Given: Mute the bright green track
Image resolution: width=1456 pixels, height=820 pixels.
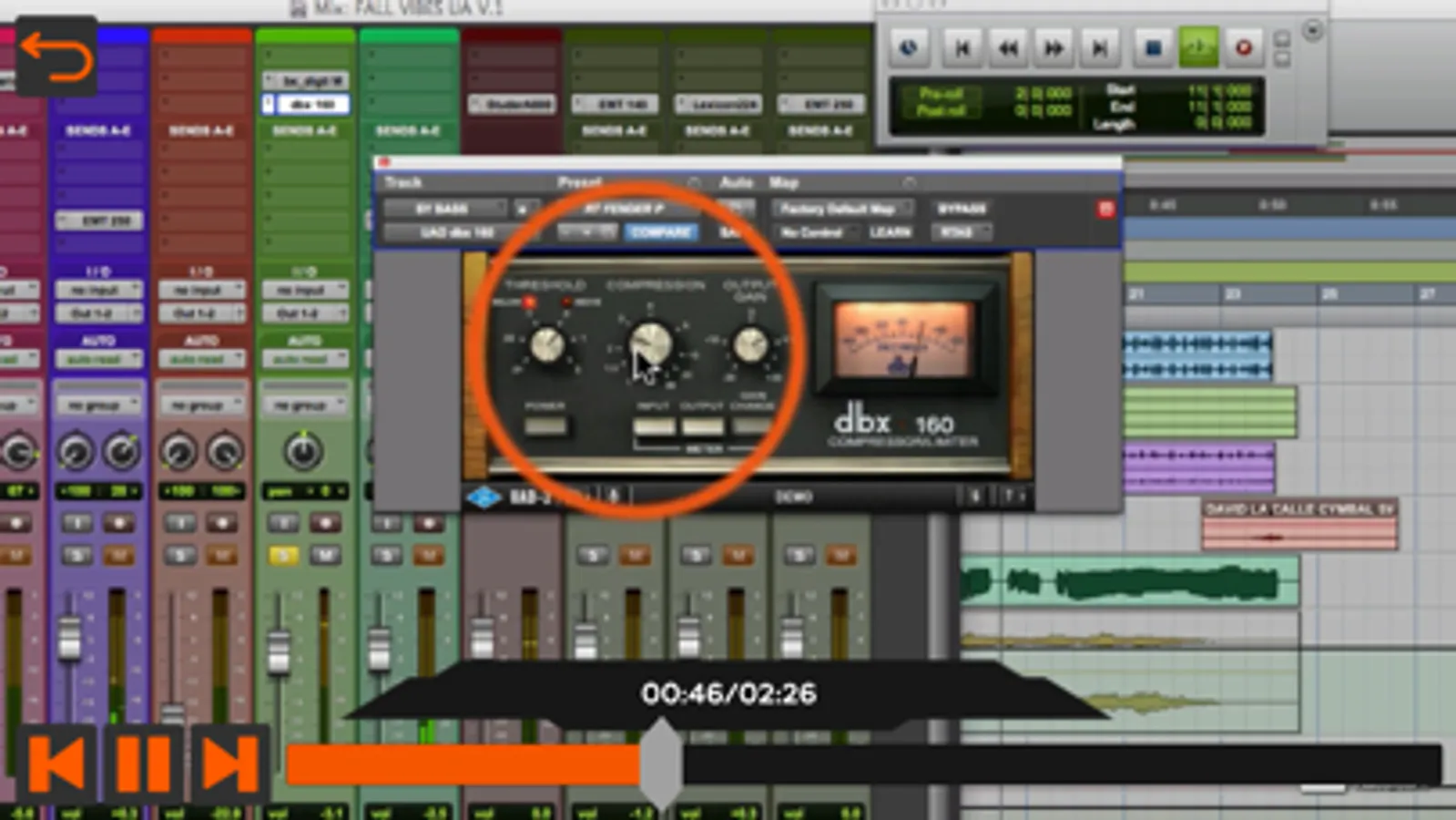Looking at the screenshot, I should click(x=325, y=555).
